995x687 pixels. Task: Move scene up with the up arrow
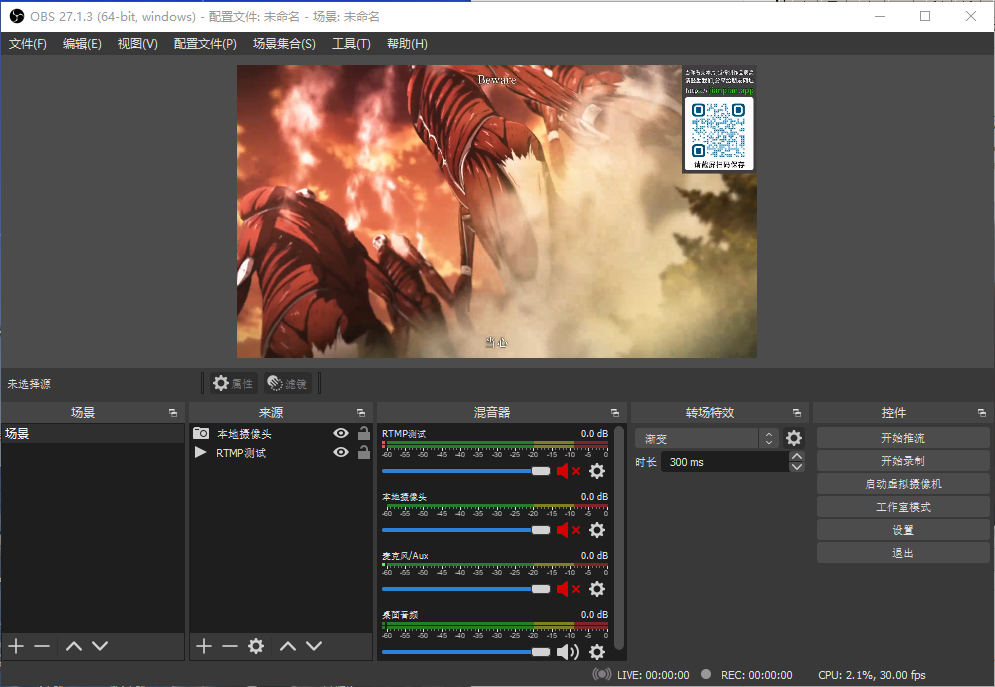pyautogui.click(x=74, y=646)
